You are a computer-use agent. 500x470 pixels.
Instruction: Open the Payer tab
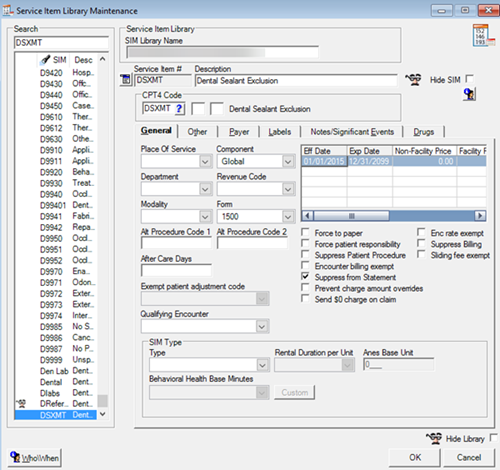pos(239,132)
